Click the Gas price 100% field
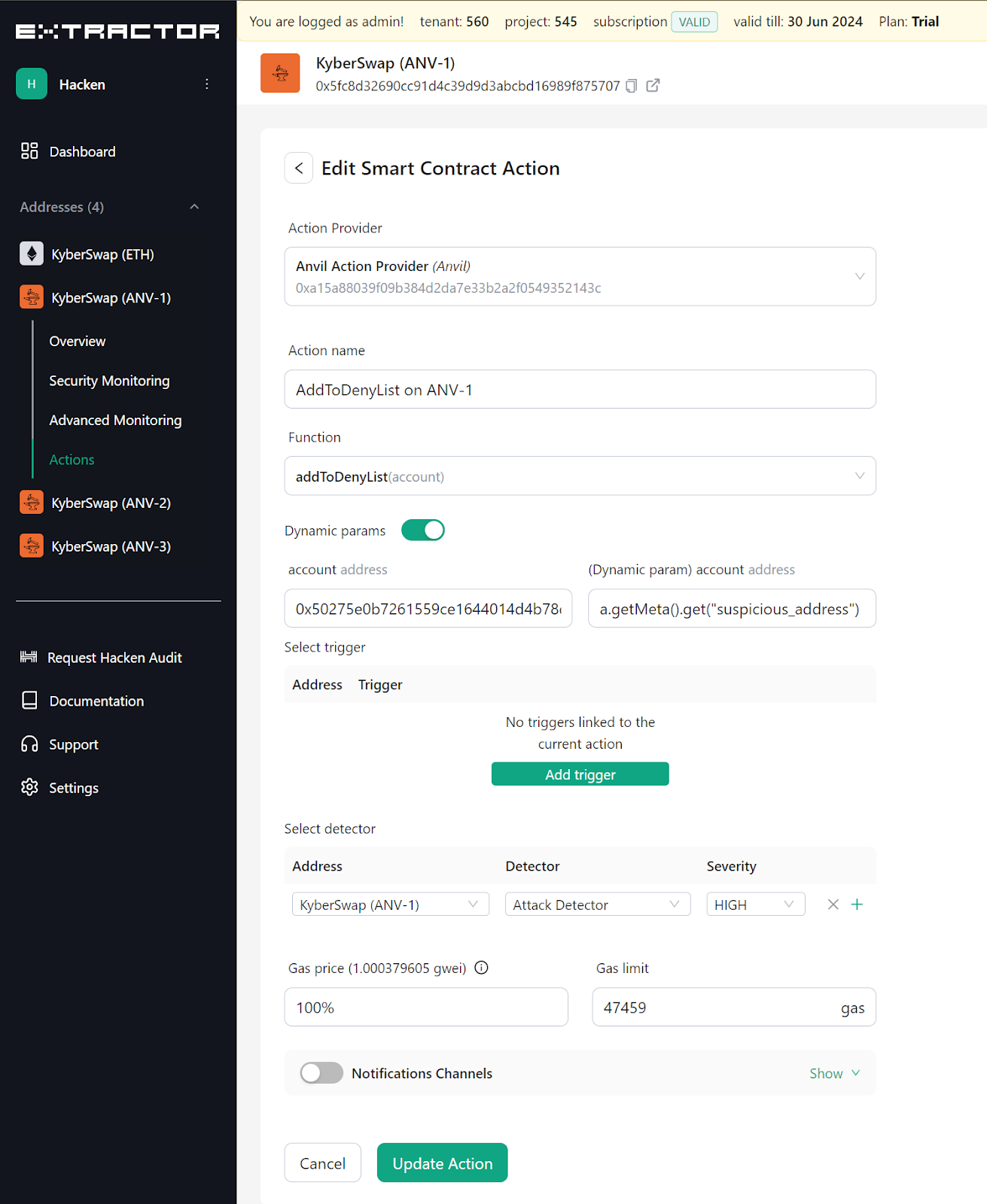Viewport: 987px width, 1204px height. point(426,1007)
